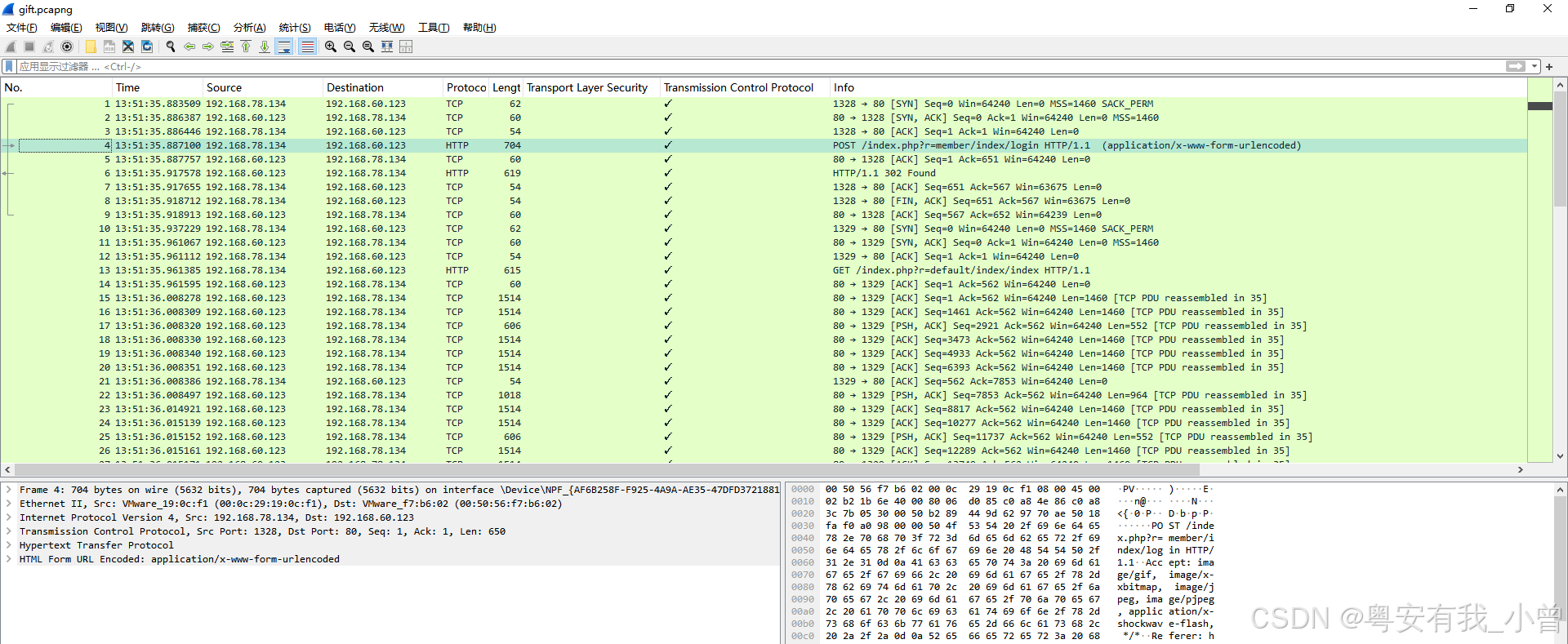Start a new packet capture
Viewport: 1568px width, 644px height.
[11, 47]
